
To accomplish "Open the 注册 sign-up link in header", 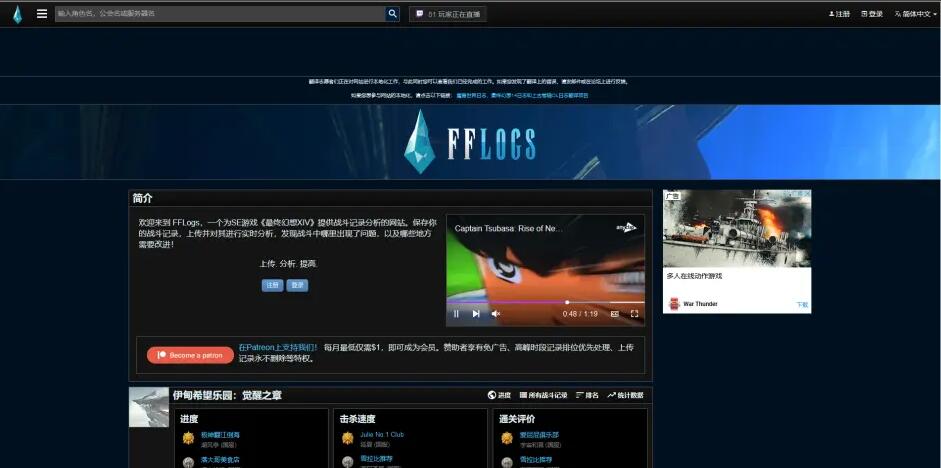I will coord(839,14).
